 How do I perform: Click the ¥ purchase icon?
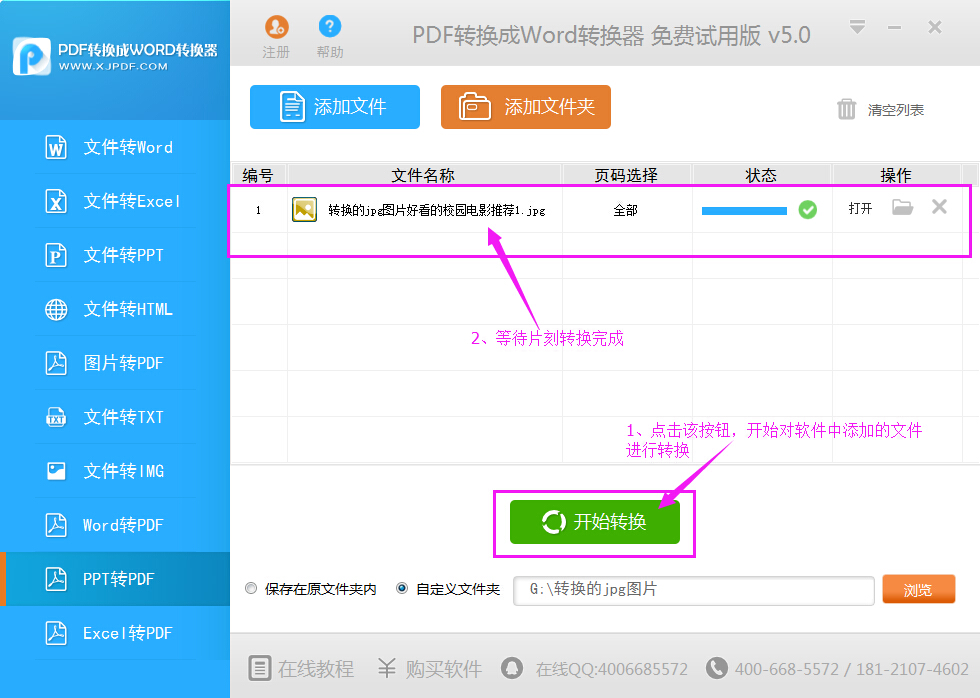[387, 668]
